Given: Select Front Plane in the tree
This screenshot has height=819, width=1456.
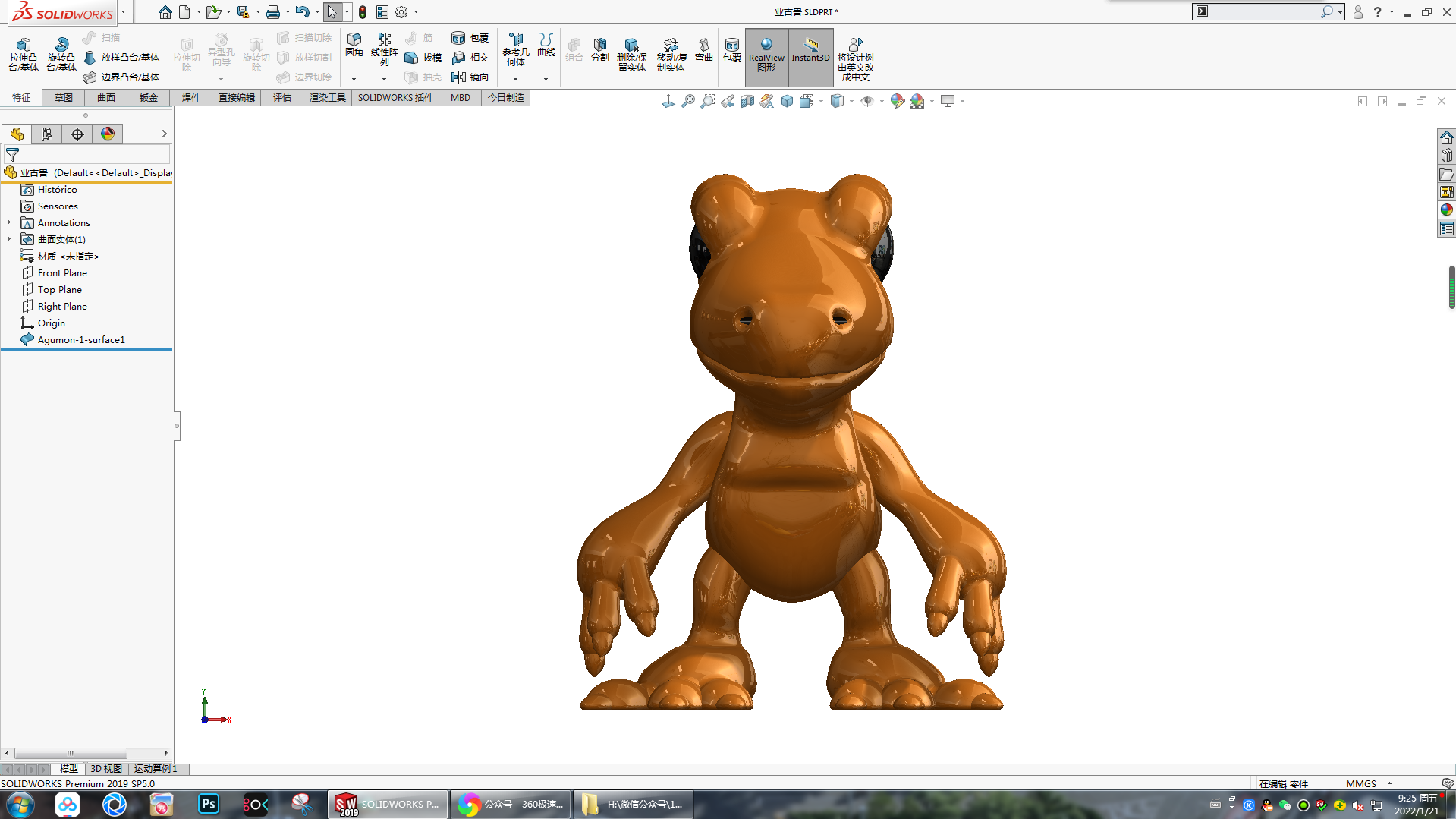Looking at the screenshot, I should pos(62,272).
